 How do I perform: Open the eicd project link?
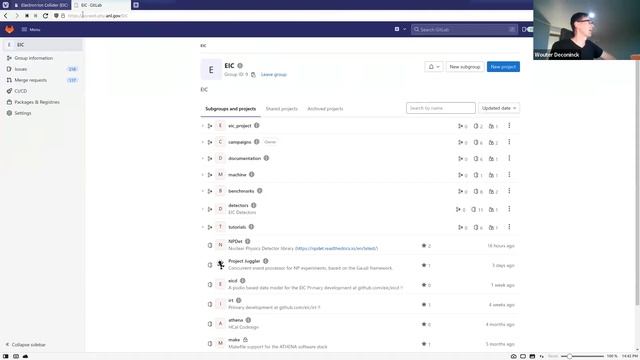233,281
